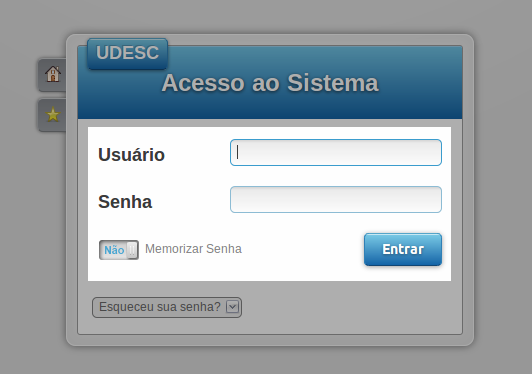
Task: Click the Senha field label
Action: [125, 202]
